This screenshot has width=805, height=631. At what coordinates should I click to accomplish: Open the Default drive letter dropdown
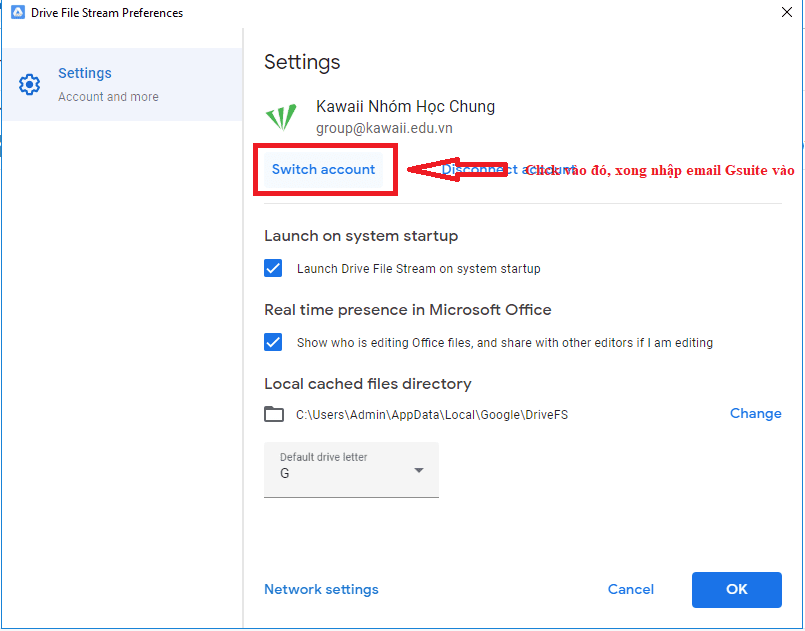[351, 469]
